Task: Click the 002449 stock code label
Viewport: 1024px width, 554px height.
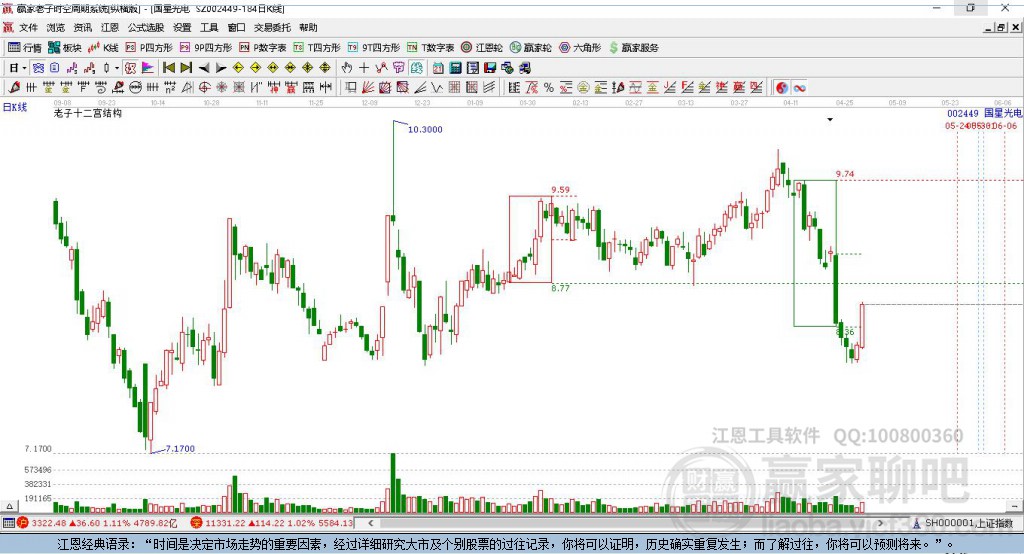Action: pyautogui.click(x=963, y=114)
